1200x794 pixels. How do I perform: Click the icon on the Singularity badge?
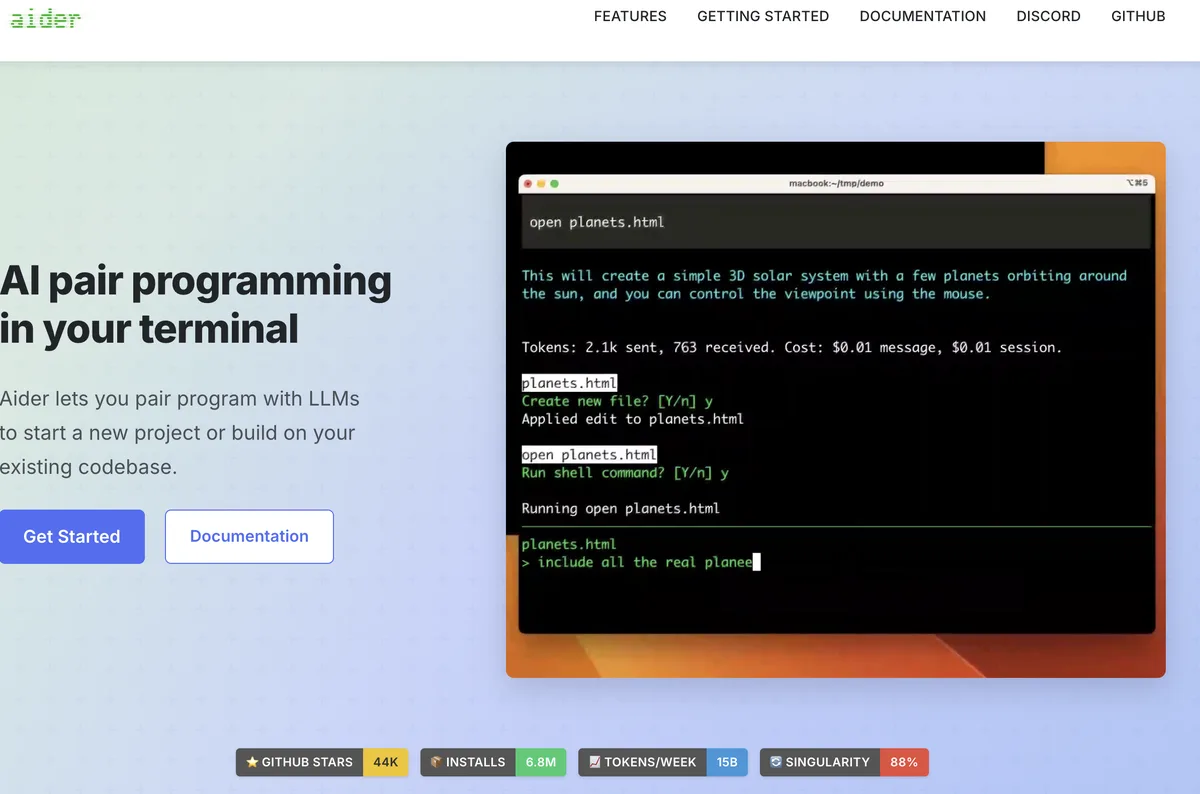pyautogui.click(x=776, y=762)
